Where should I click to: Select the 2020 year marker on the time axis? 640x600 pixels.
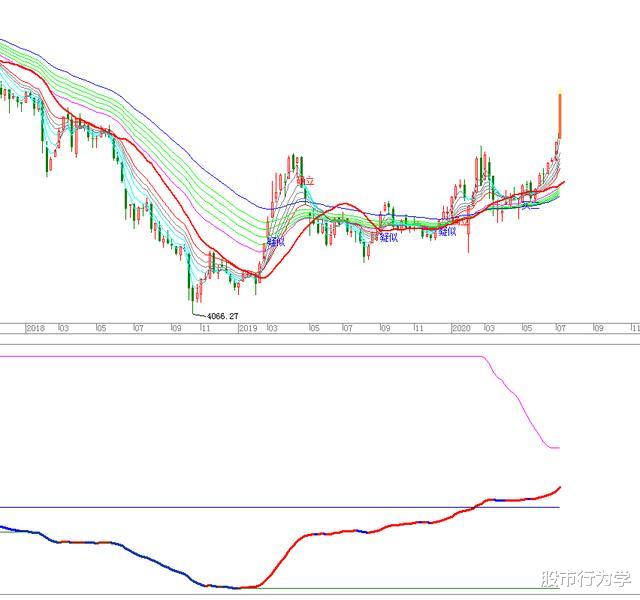[461, 328]
